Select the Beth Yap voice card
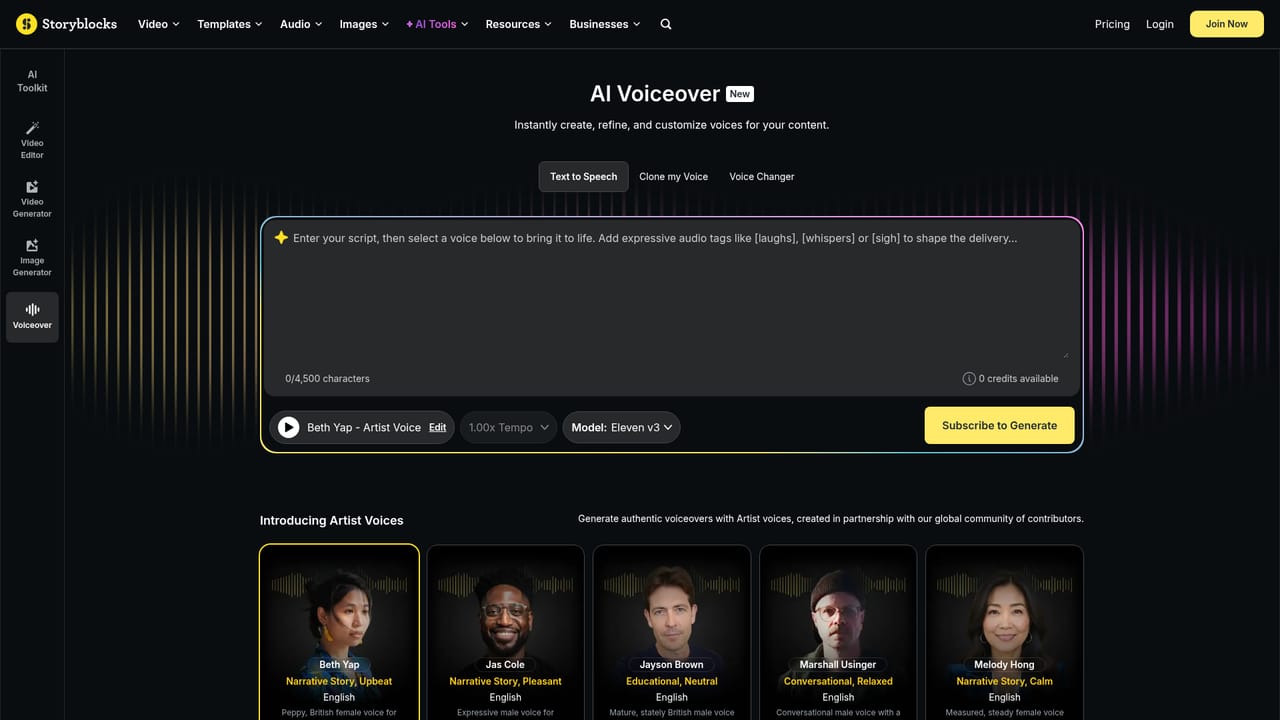1280x720 pixels. (339, 632)
